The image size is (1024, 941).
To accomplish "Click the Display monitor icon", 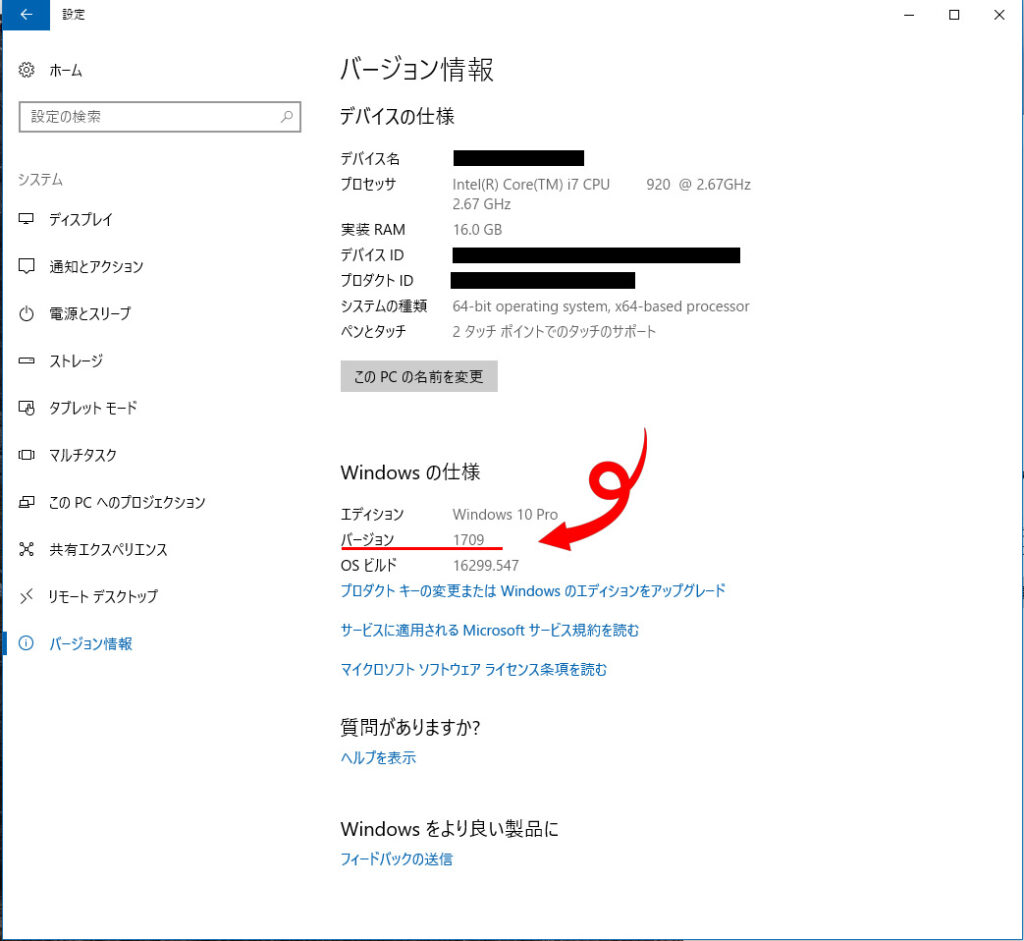I will [x=26, y=219].
